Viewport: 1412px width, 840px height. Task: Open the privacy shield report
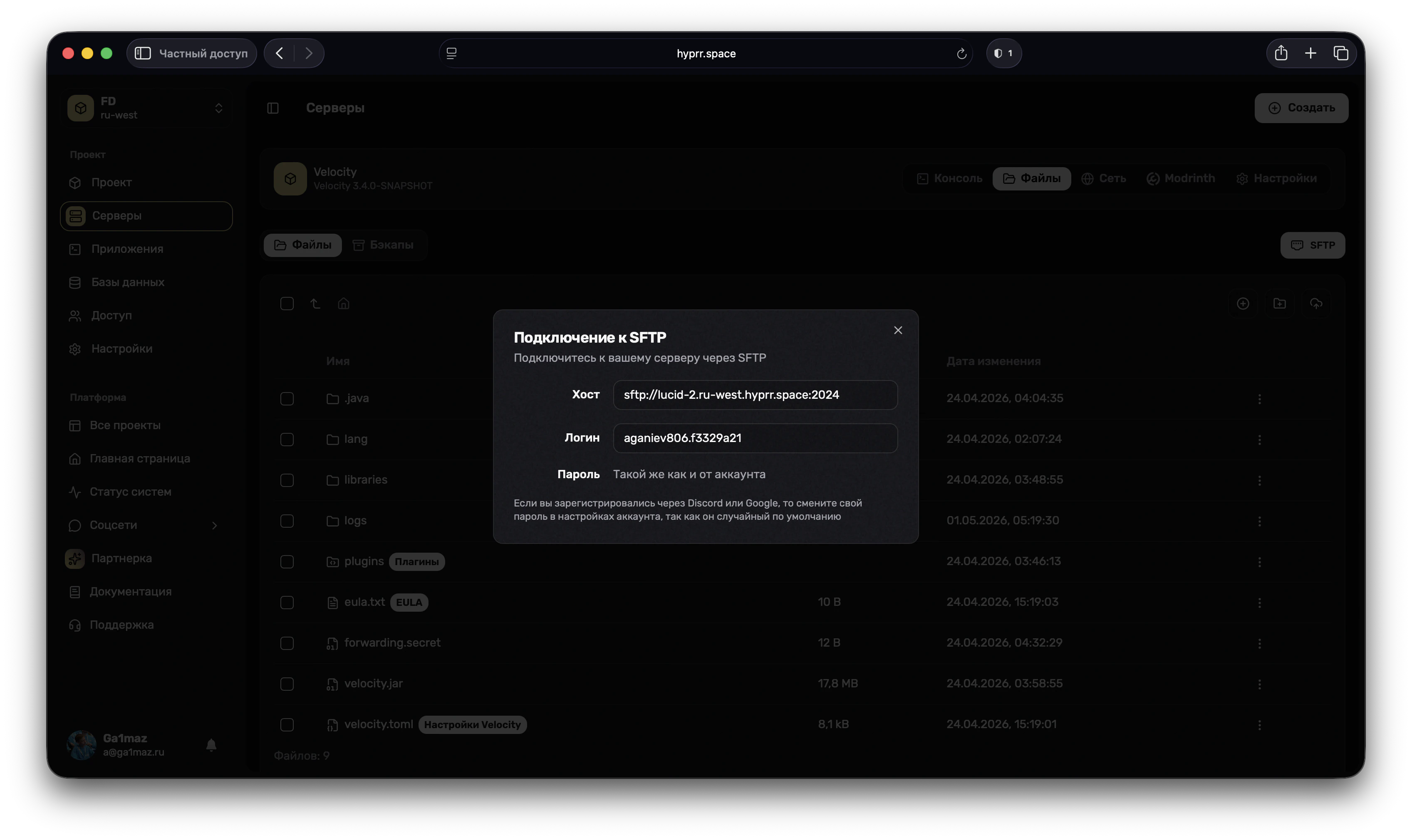(x=1003, y=53)
